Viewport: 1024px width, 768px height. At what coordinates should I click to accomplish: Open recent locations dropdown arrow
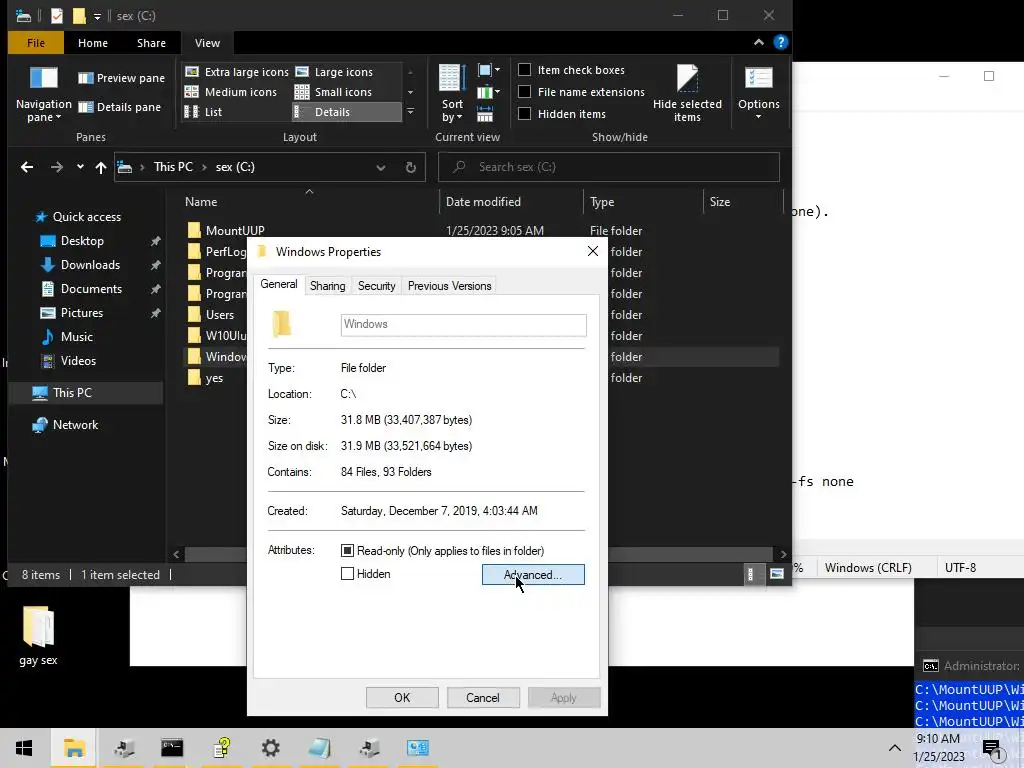(80, 167)
